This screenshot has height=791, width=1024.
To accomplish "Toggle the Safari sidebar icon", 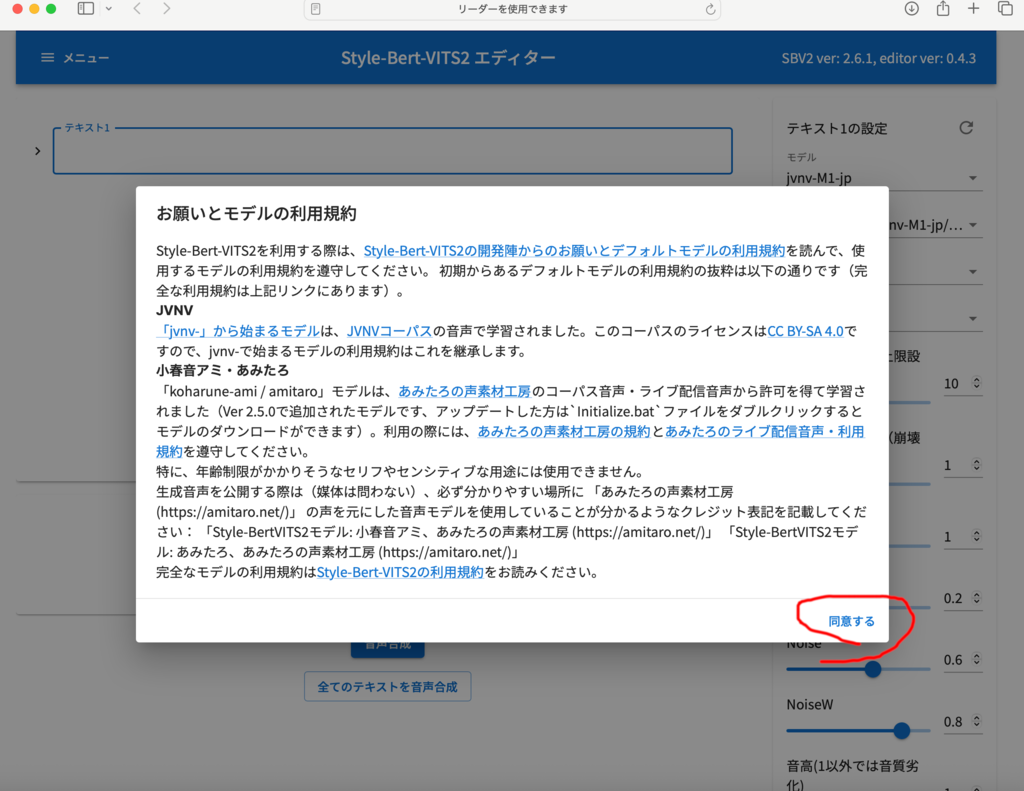I will 86,8.
